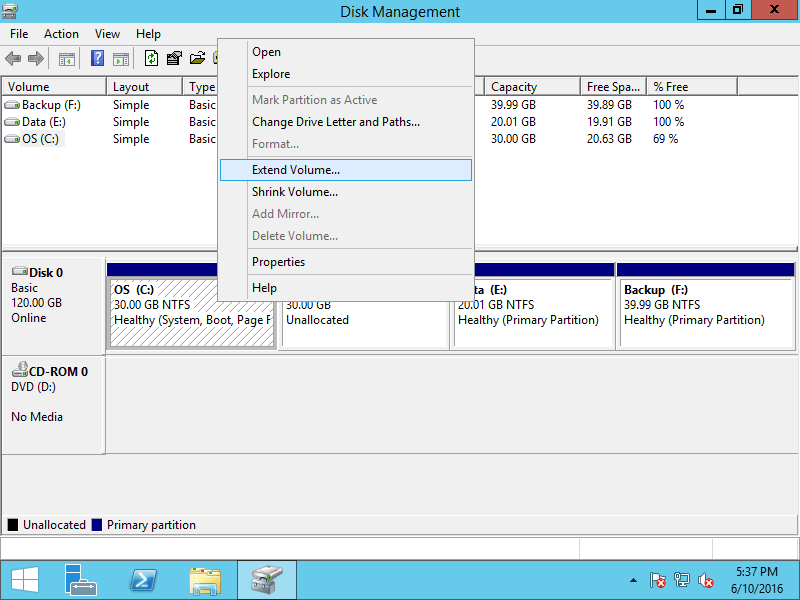Sort by the Capacity column header

pos(532,87)
